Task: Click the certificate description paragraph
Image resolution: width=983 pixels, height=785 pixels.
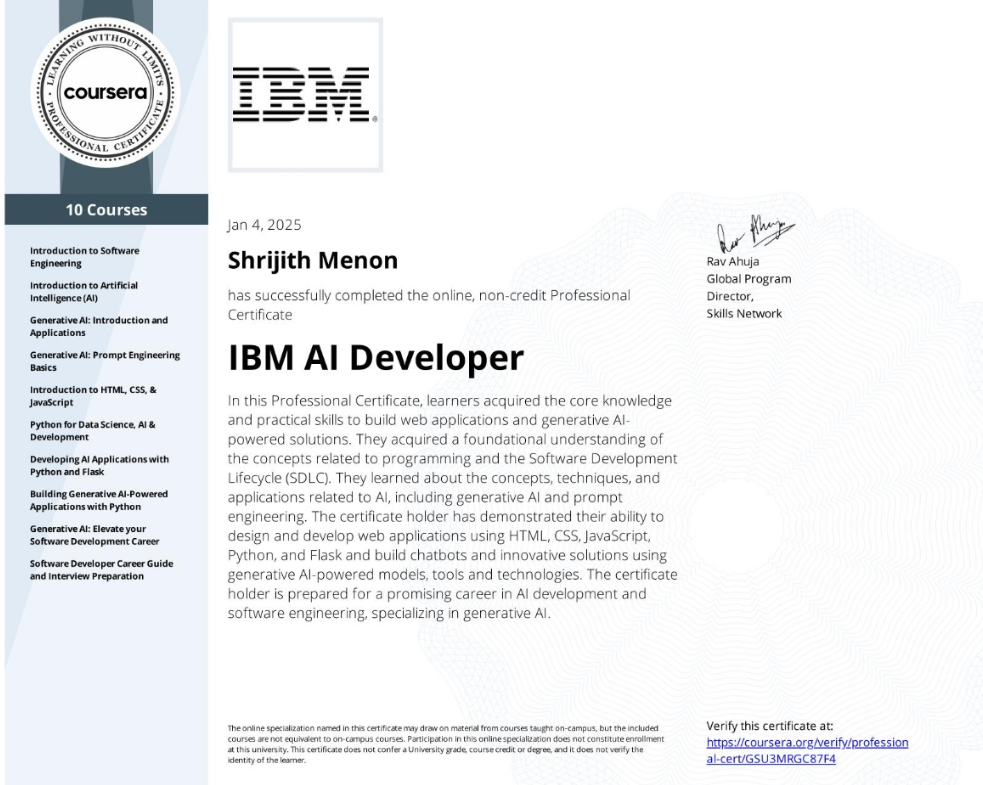Action: click(x=453, y=507)
